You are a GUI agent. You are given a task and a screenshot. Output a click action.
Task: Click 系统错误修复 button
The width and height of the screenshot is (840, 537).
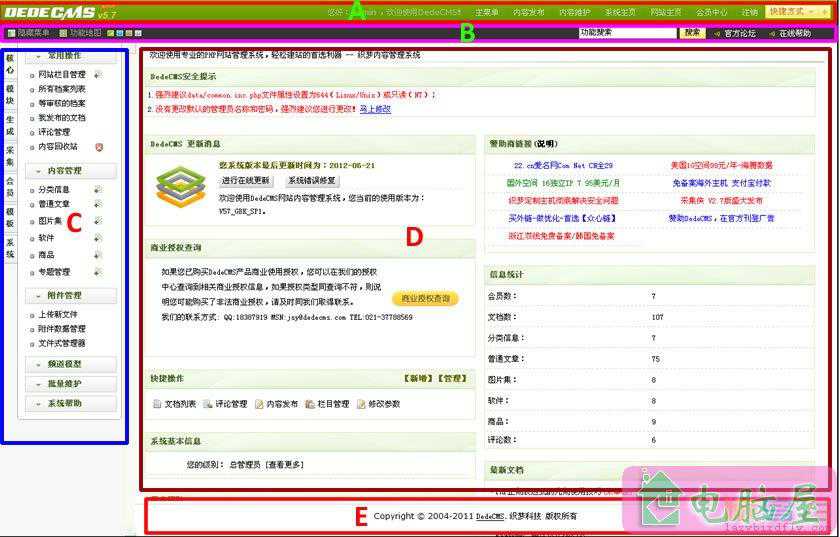pyautogui.click(x=312, y=181)
